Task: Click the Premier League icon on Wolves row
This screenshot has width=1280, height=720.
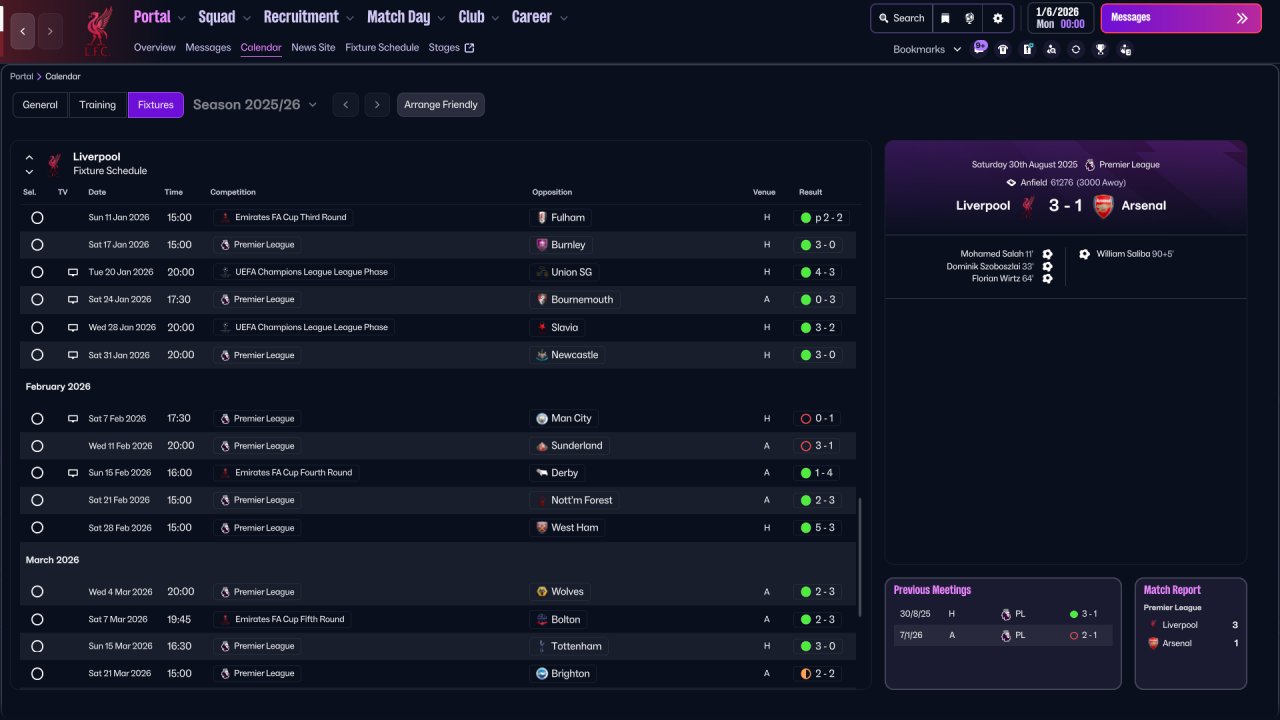Action: point(225,592)
